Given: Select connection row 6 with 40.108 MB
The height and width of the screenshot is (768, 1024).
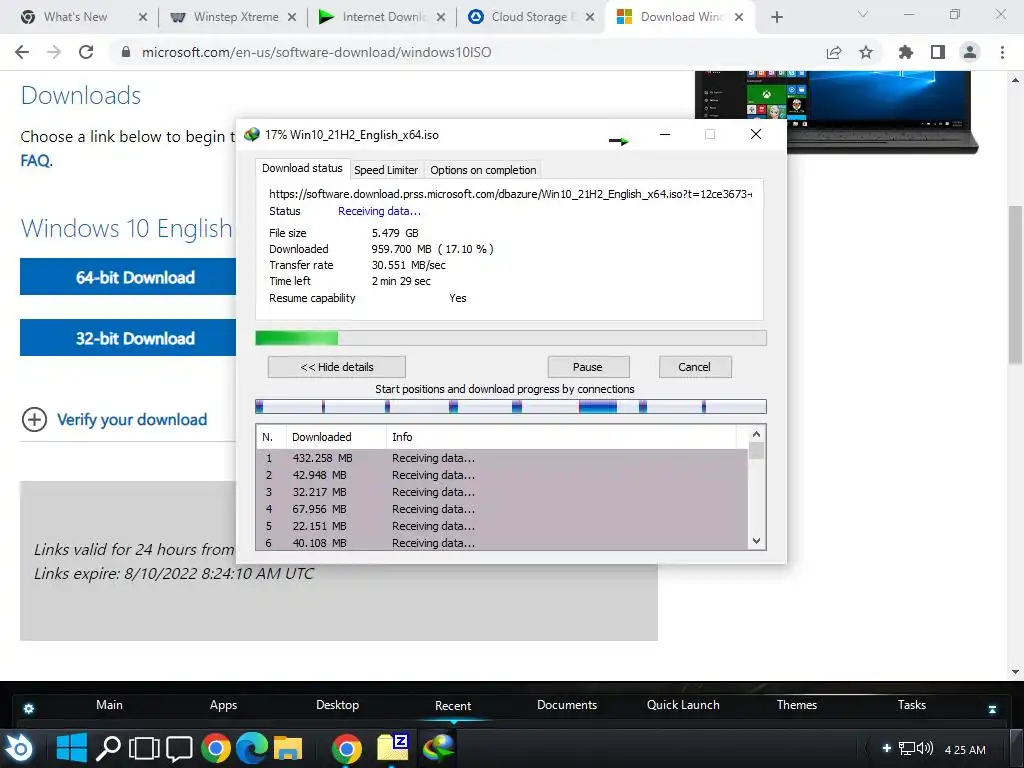Looking at the screenshot, I should click(x=502, y=542).
